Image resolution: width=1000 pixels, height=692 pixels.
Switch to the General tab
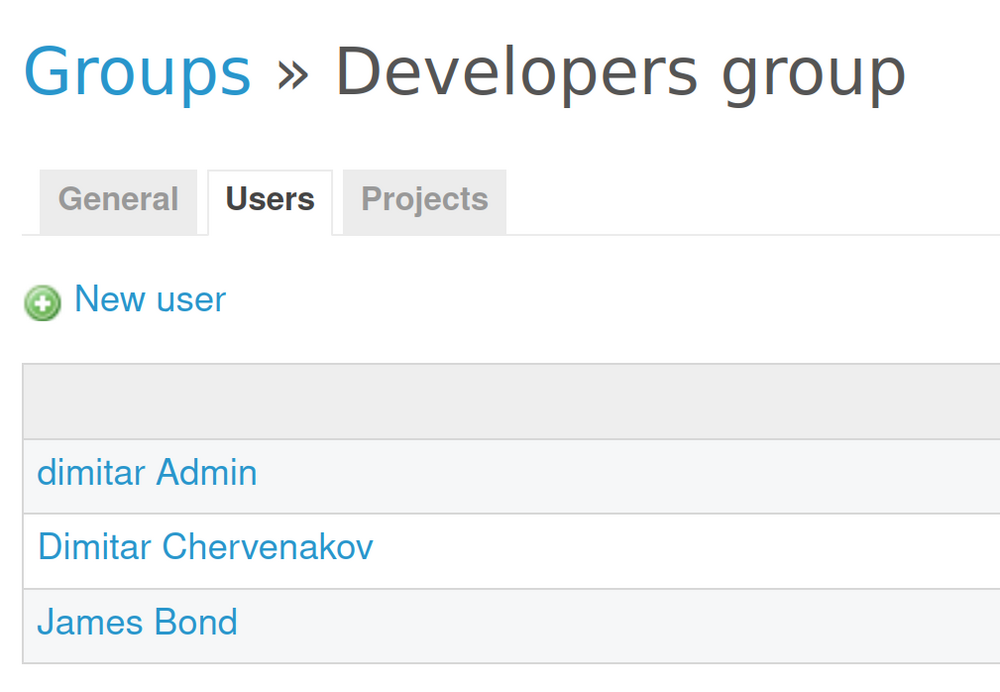click(x=118, y=200)
